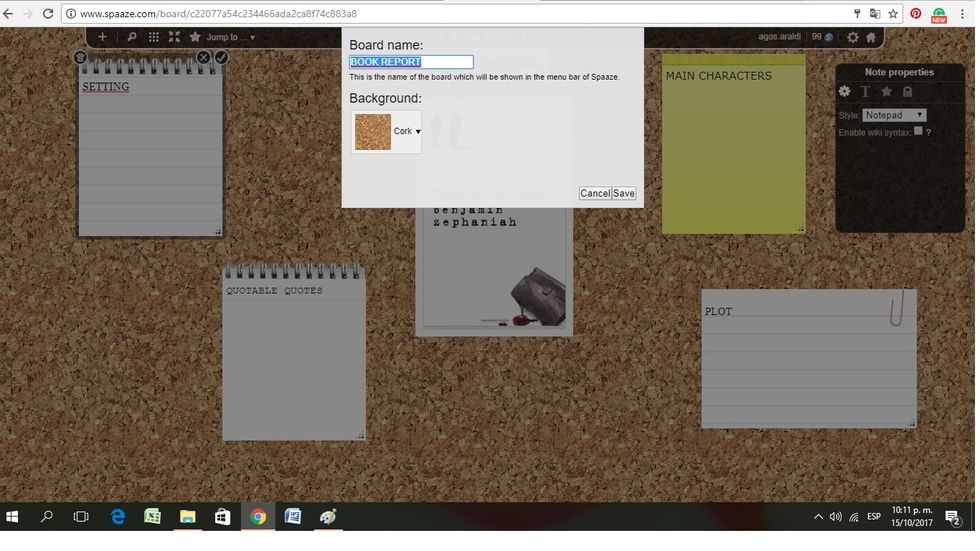Click the browser address bar URL

point(218,13)
